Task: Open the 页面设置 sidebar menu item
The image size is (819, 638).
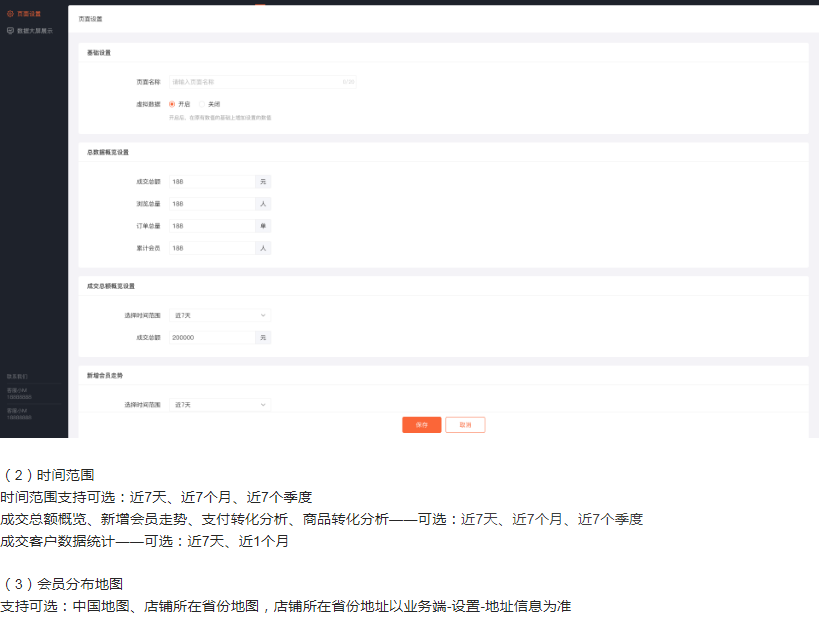Action: coord(29,14)
